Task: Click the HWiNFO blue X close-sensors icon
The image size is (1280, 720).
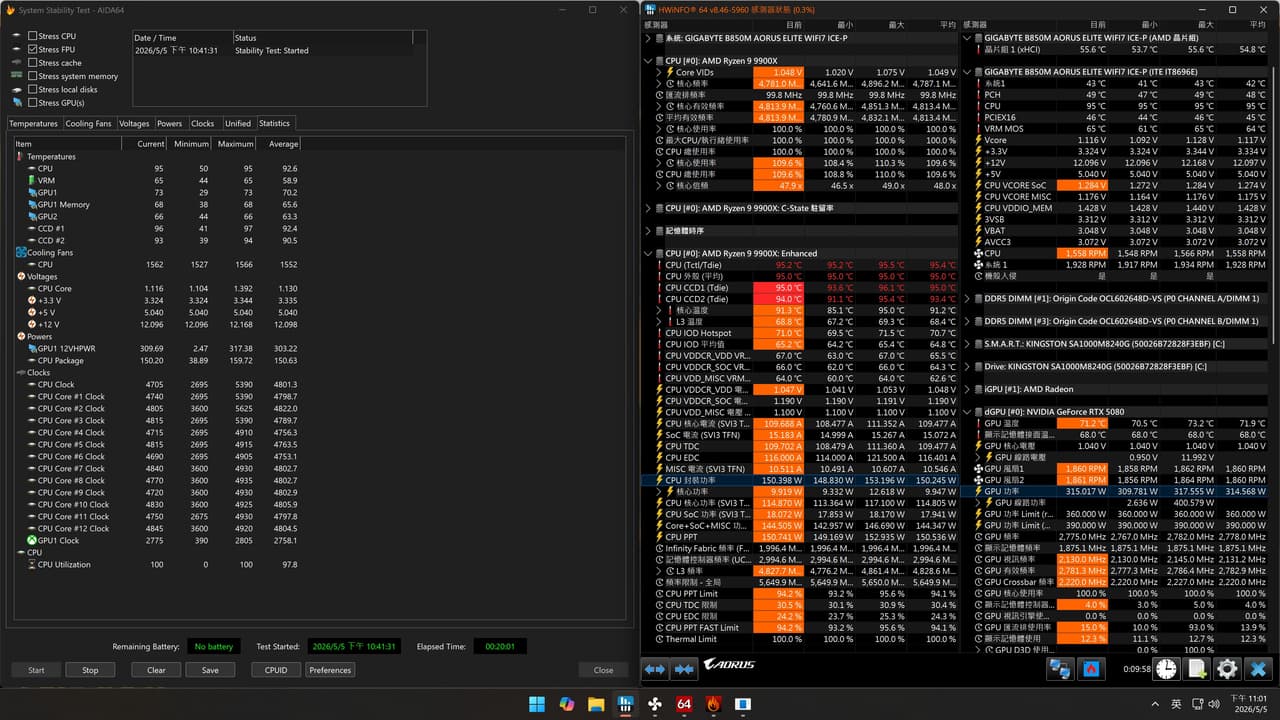Action: pos(1258,669)
